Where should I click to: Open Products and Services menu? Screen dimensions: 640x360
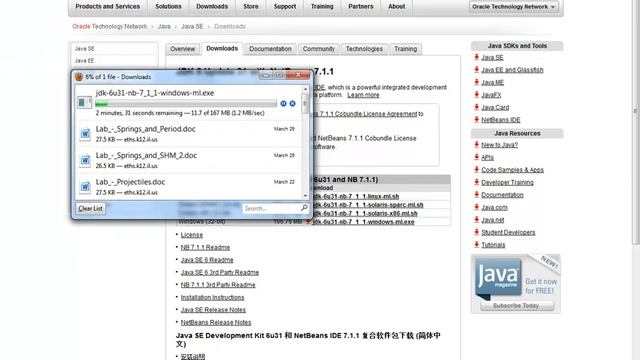pyautogui.click(x=107, y=7)
